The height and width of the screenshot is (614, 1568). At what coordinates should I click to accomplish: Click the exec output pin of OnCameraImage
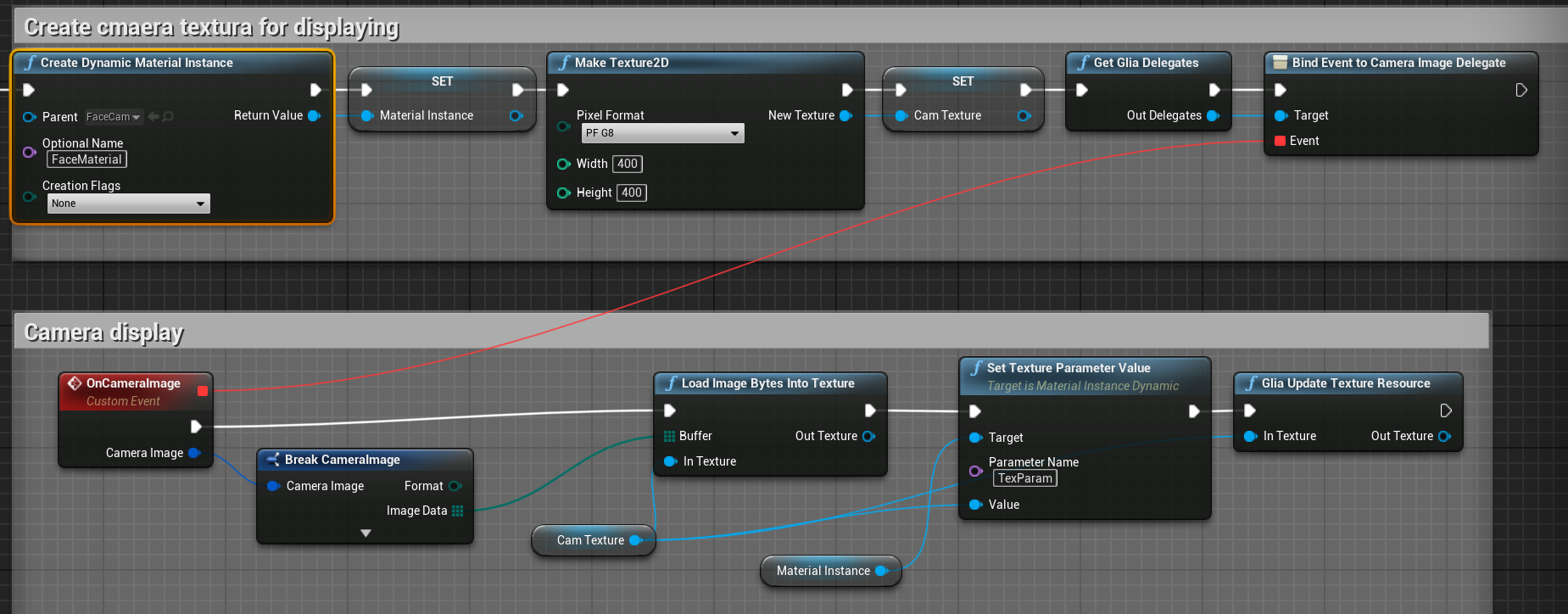coord(196,427)
